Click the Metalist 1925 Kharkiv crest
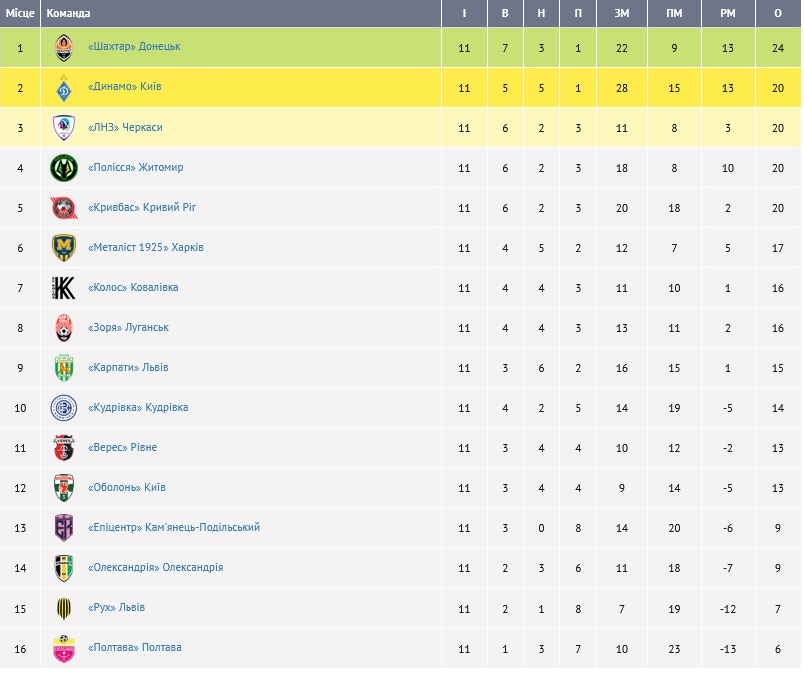The image size is (804, 675). (x=64, y=248)
